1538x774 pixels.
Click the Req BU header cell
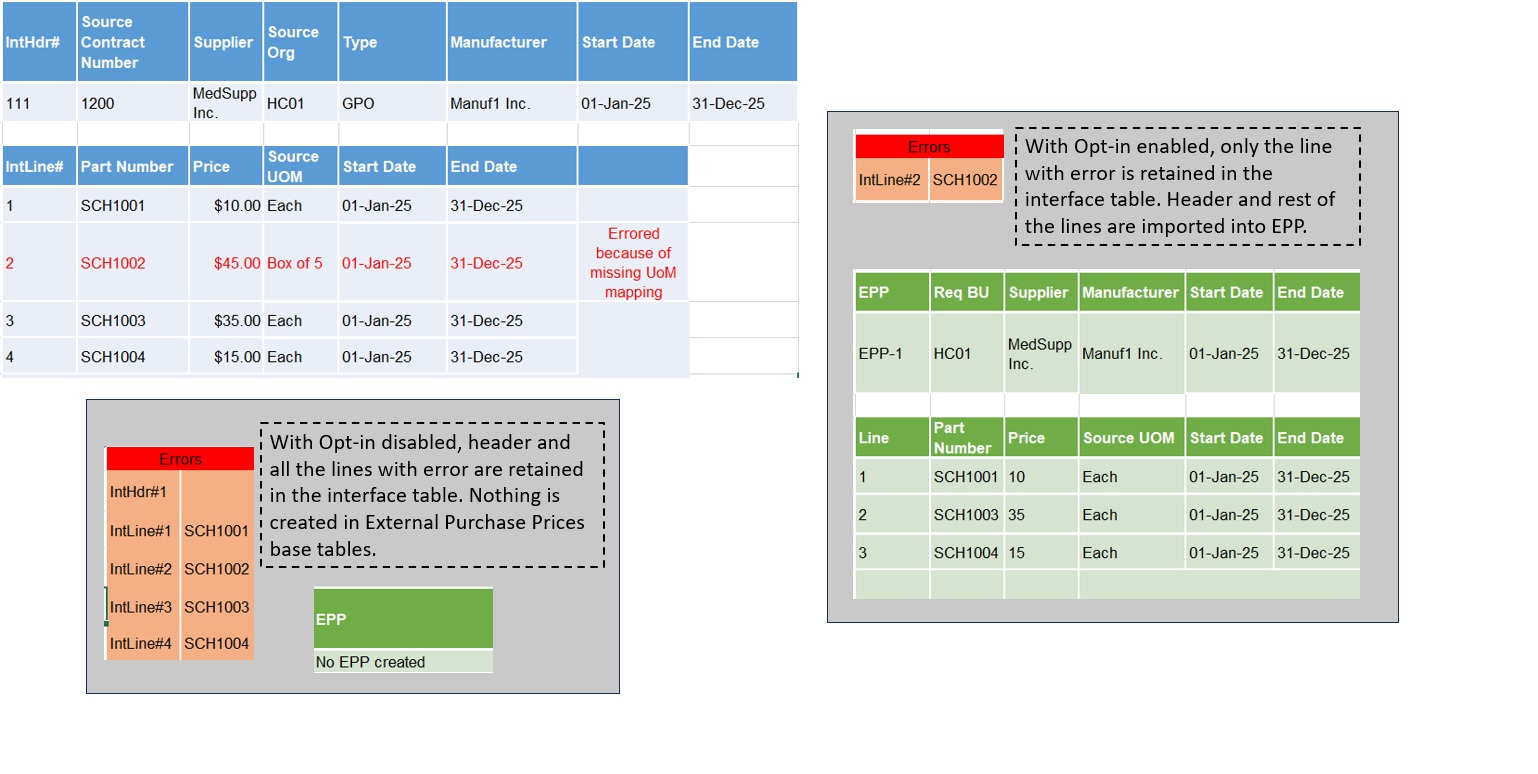pos(963,292)
